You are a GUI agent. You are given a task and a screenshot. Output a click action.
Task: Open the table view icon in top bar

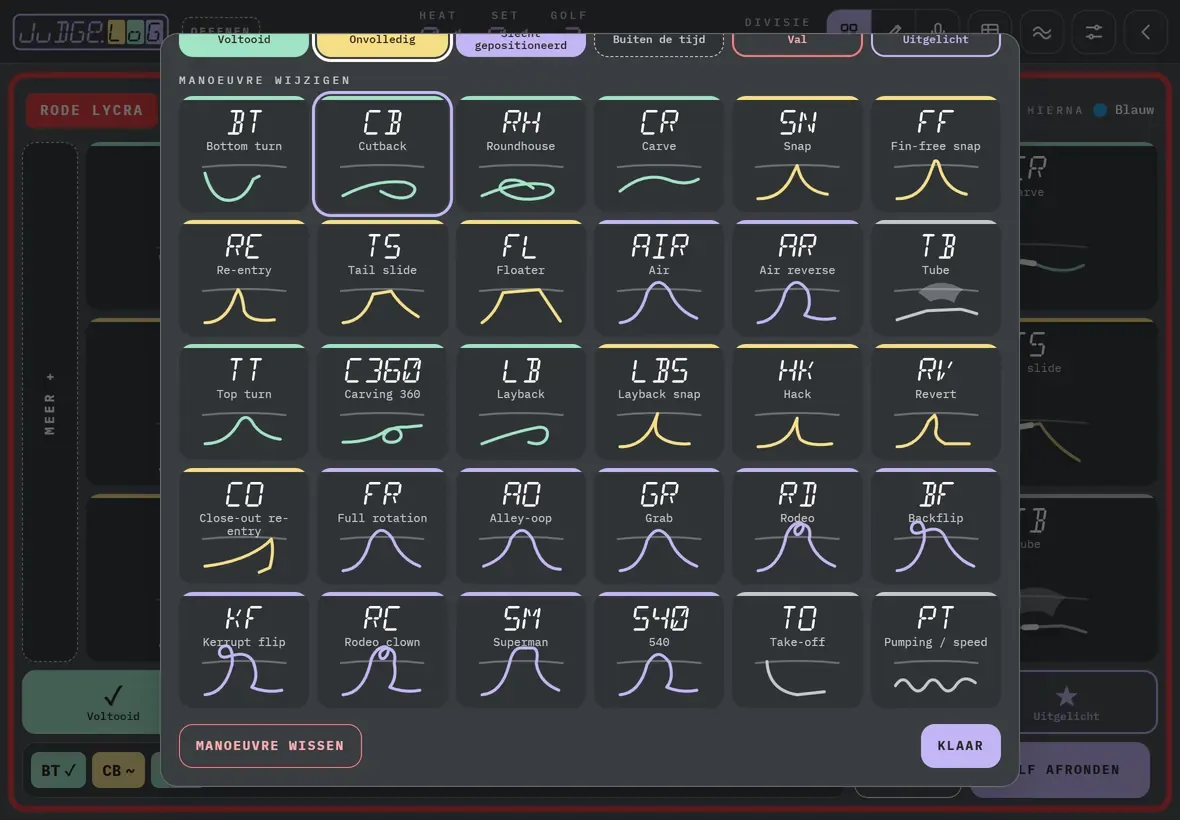(x=990, y=32)
